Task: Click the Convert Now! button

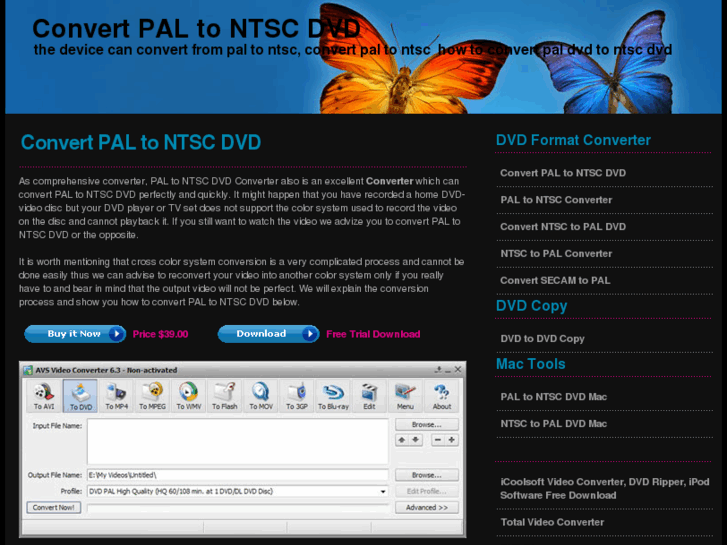Action: 54,507
